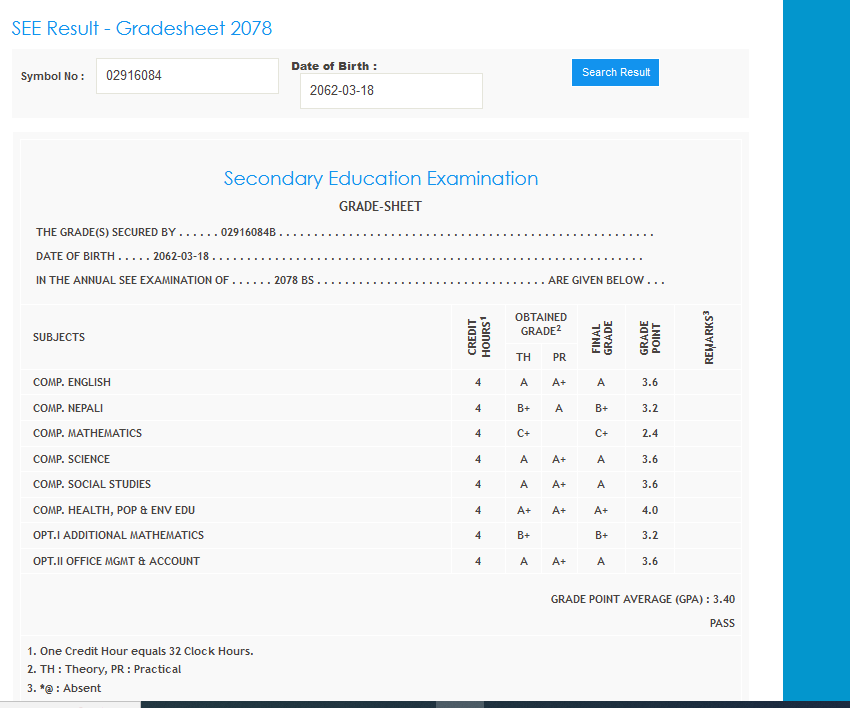
Task: Click the GRADE POINT column header
Action: click(649, 337)
